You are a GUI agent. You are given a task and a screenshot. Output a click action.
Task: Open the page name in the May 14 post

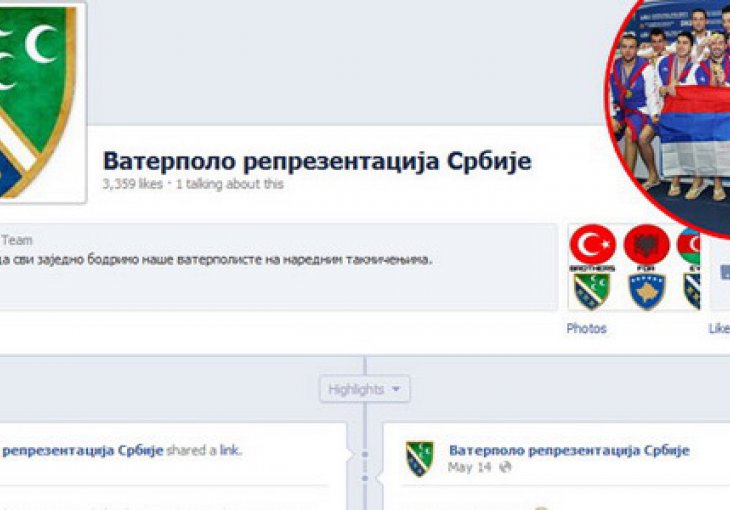569,450
